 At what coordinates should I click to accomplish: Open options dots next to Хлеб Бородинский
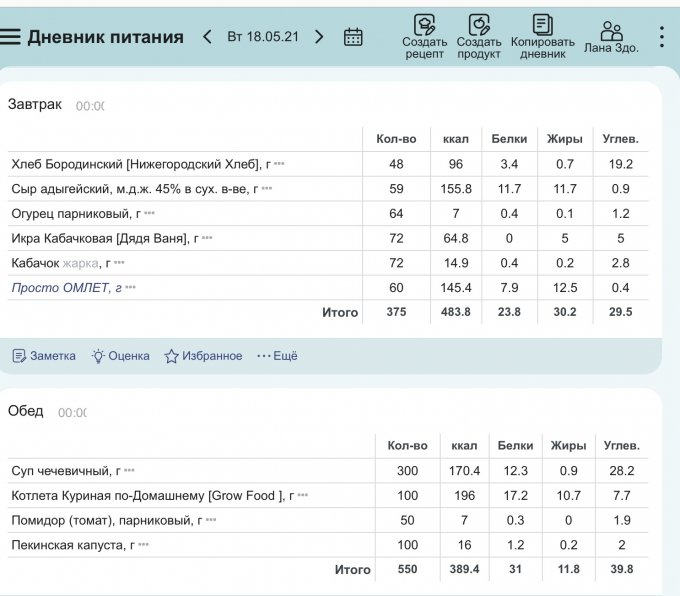pyautogui.click(x=280, y=164)
